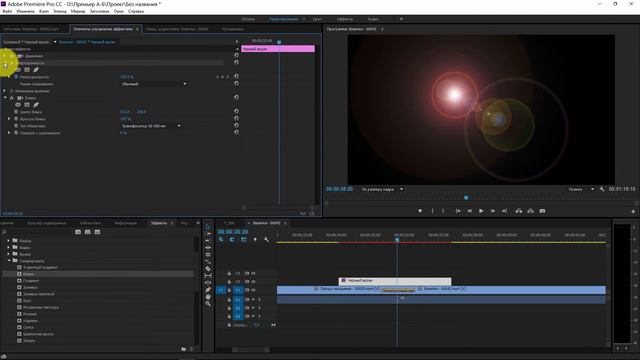Image resolution: width=640 pixels, height=360 pixels.
Task: Click the pen mask icon under Непрозрачность
Action: (36, 70)
